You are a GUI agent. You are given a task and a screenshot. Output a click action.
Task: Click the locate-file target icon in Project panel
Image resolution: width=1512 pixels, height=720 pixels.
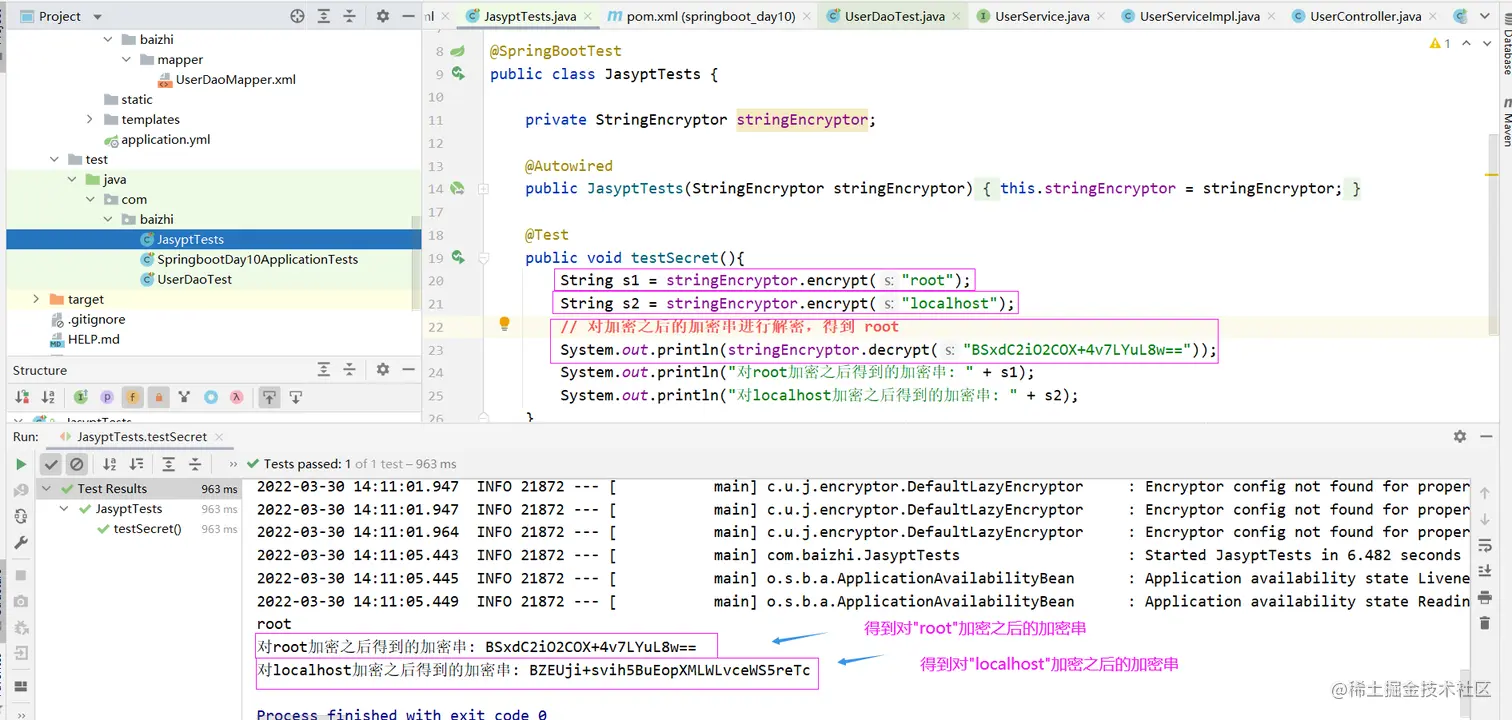(x=297, y=16)
